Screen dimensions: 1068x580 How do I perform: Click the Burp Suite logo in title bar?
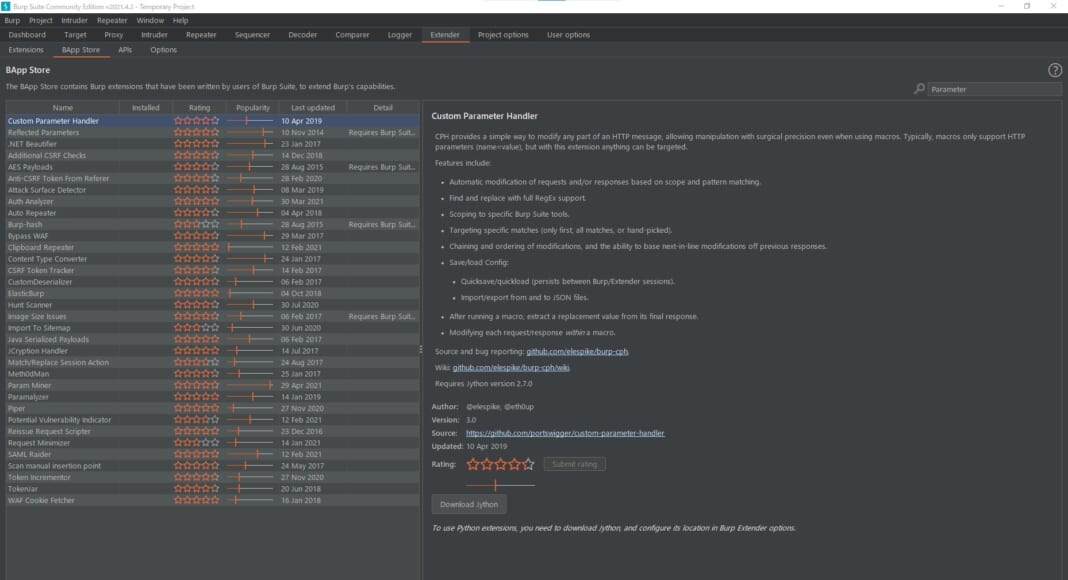pos(8,6)
